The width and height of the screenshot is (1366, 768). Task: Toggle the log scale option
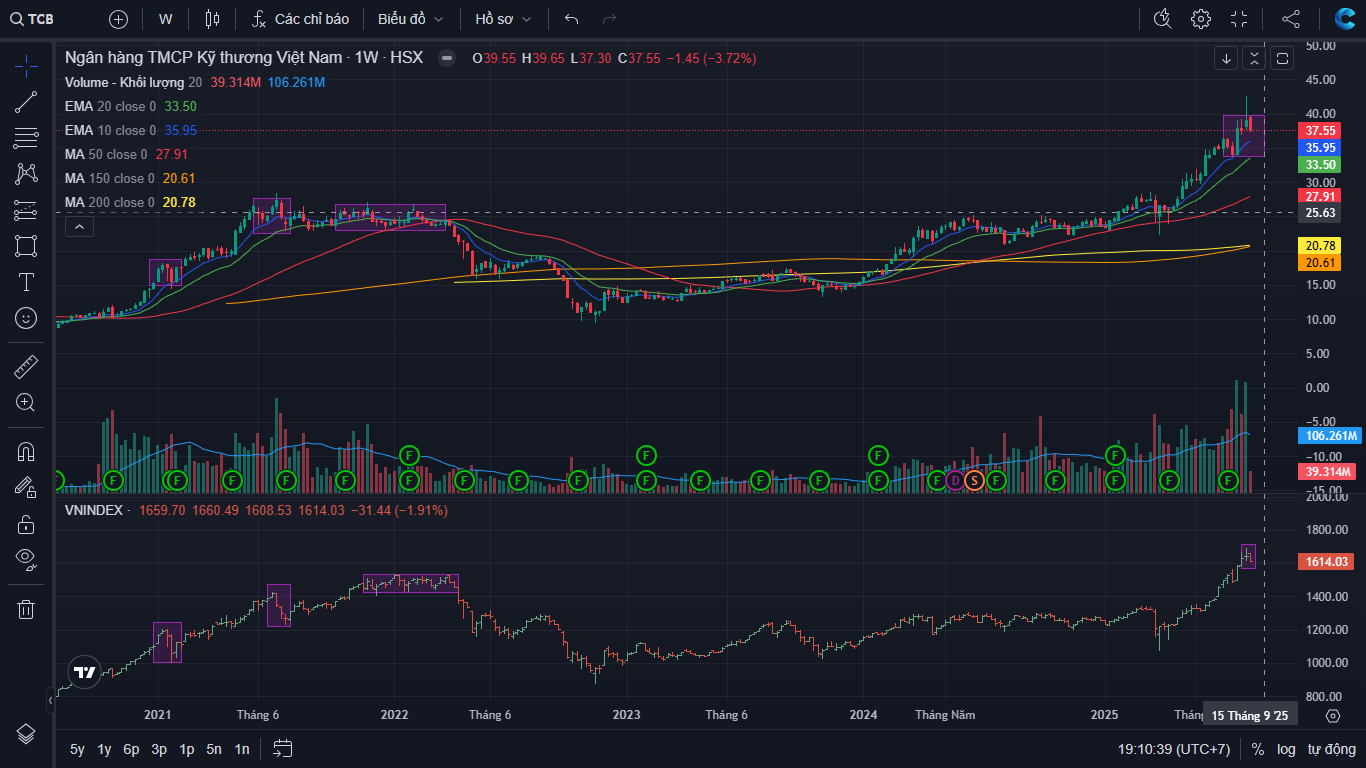click(x=1286, y=749)
